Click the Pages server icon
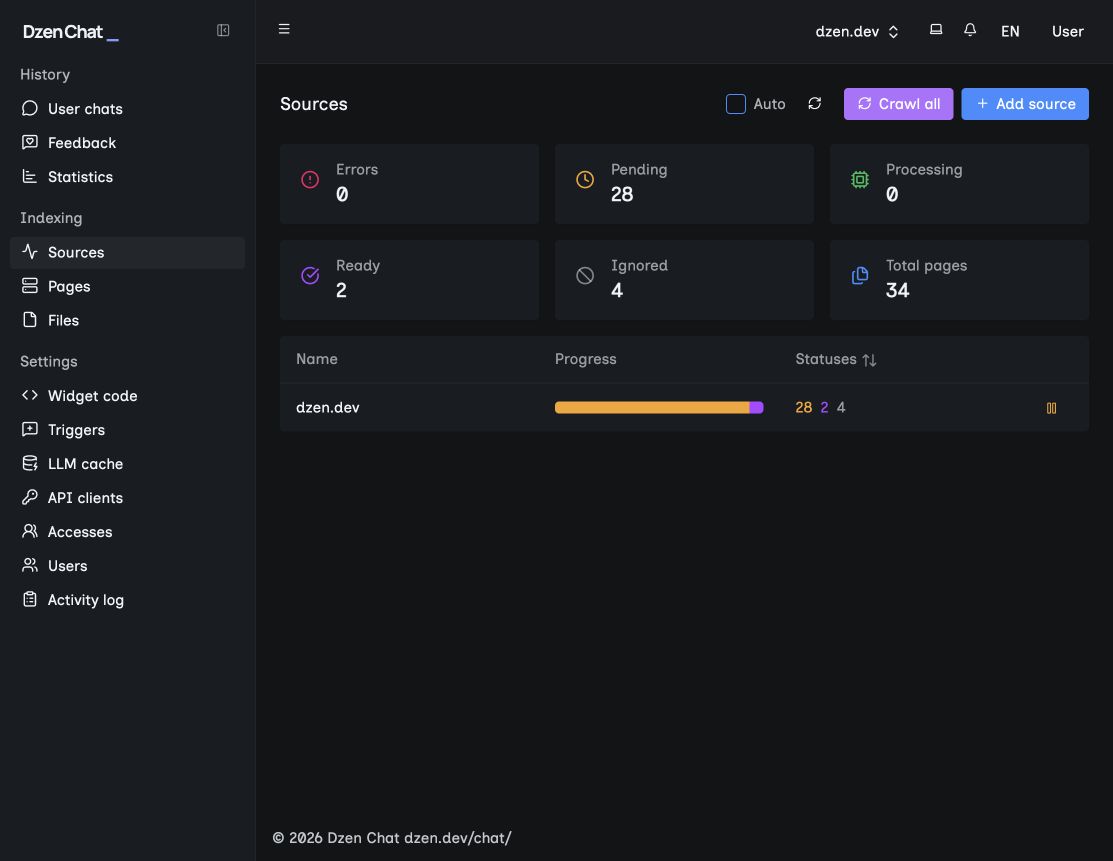 30,286
